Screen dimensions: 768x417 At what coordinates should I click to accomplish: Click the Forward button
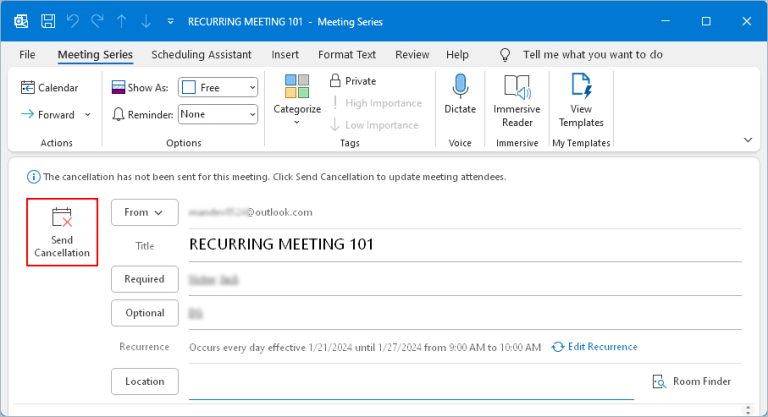coord(48,115)
